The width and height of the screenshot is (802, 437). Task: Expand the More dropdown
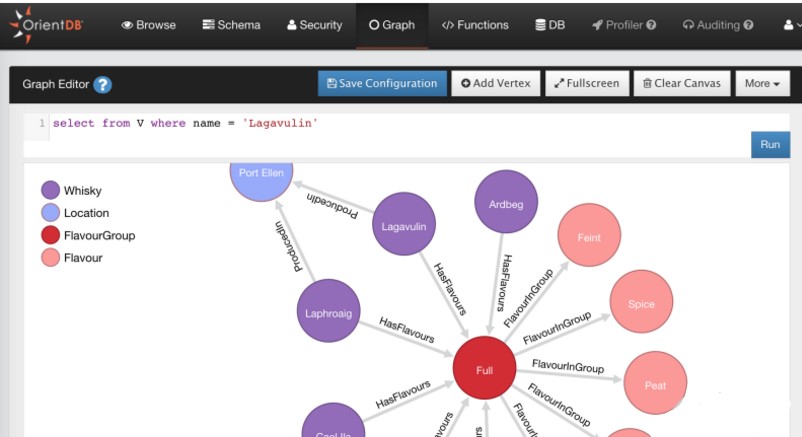point(762,83)
